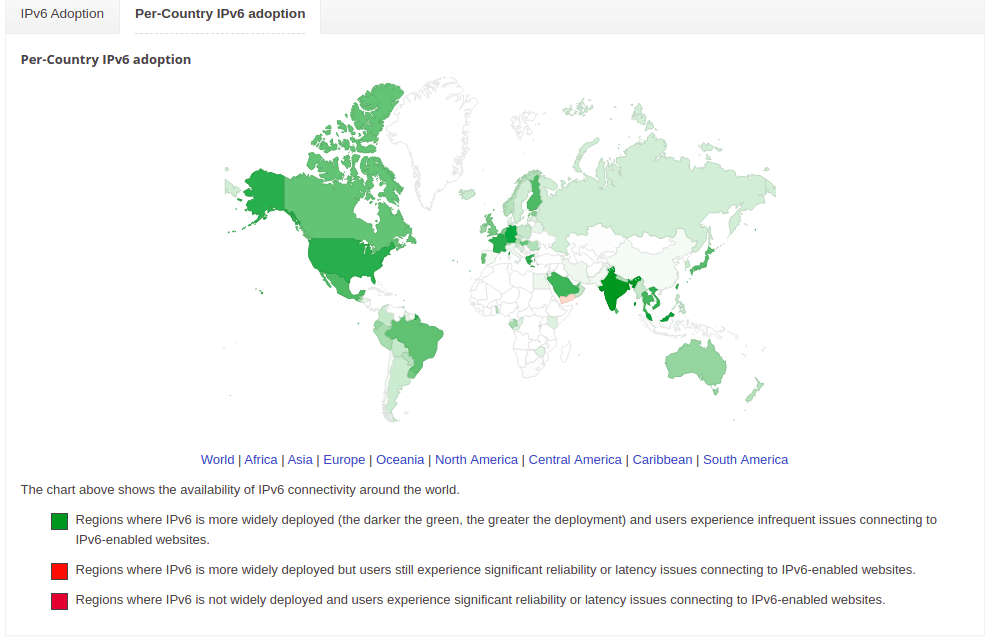
Task: View IPv6 adoption for Africa
Action: [260, 459]
